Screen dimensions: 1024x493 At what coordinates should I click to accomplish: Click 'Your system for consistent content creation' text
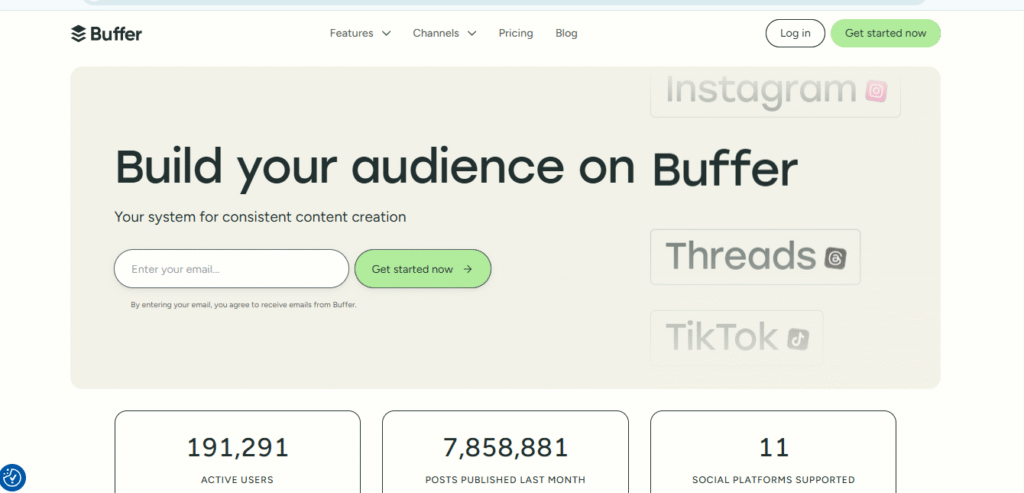point(260,217)
